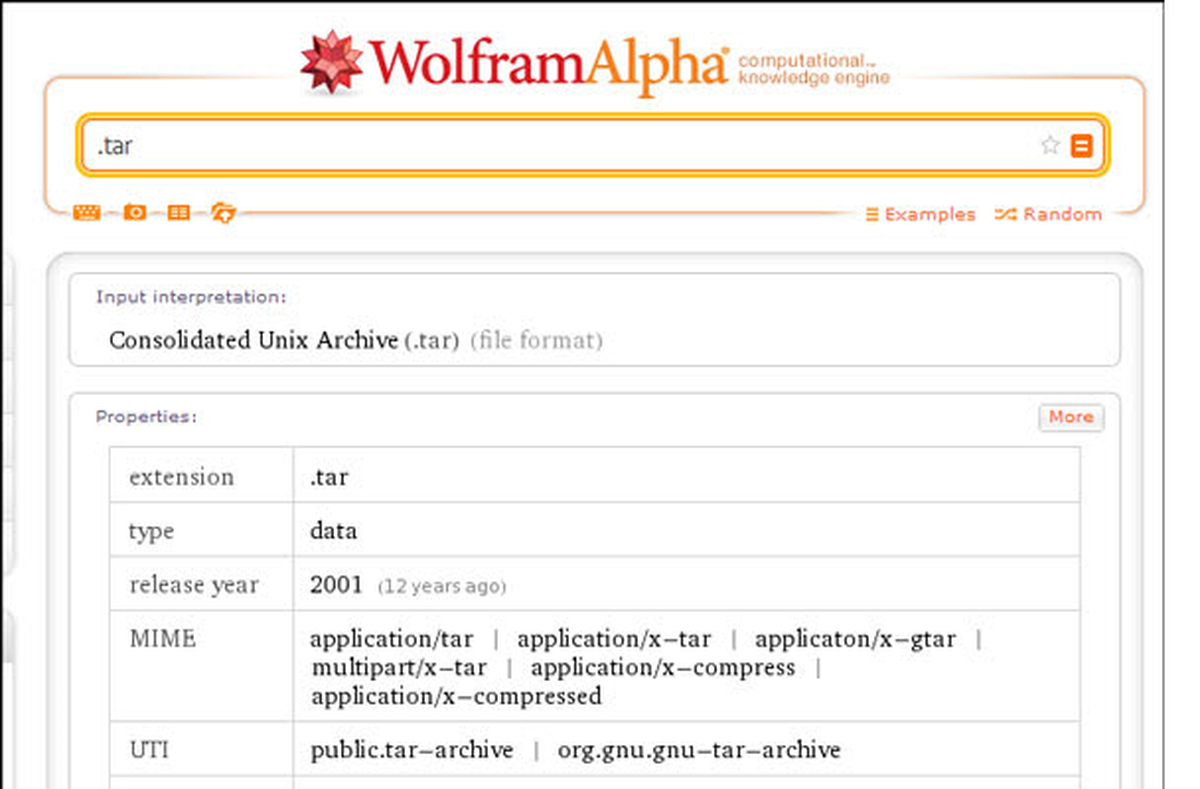
Task: Click the "(file format)" gray text
Action: (x=537, y=341)
